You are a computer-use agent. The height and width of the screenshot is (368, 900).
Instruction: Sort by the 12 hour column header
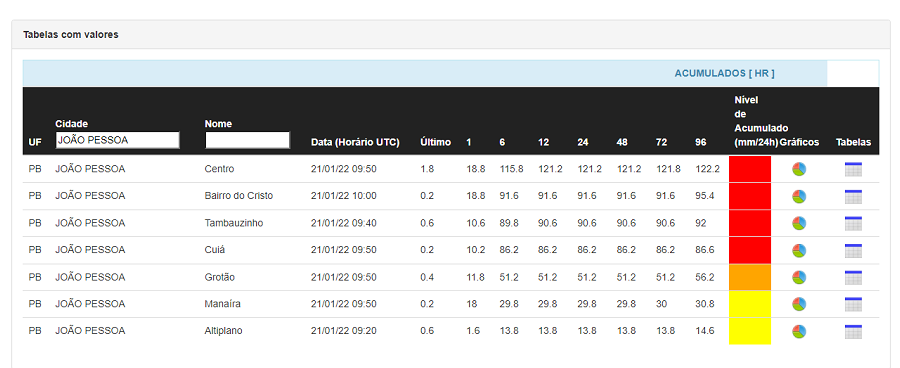point(544,142)
